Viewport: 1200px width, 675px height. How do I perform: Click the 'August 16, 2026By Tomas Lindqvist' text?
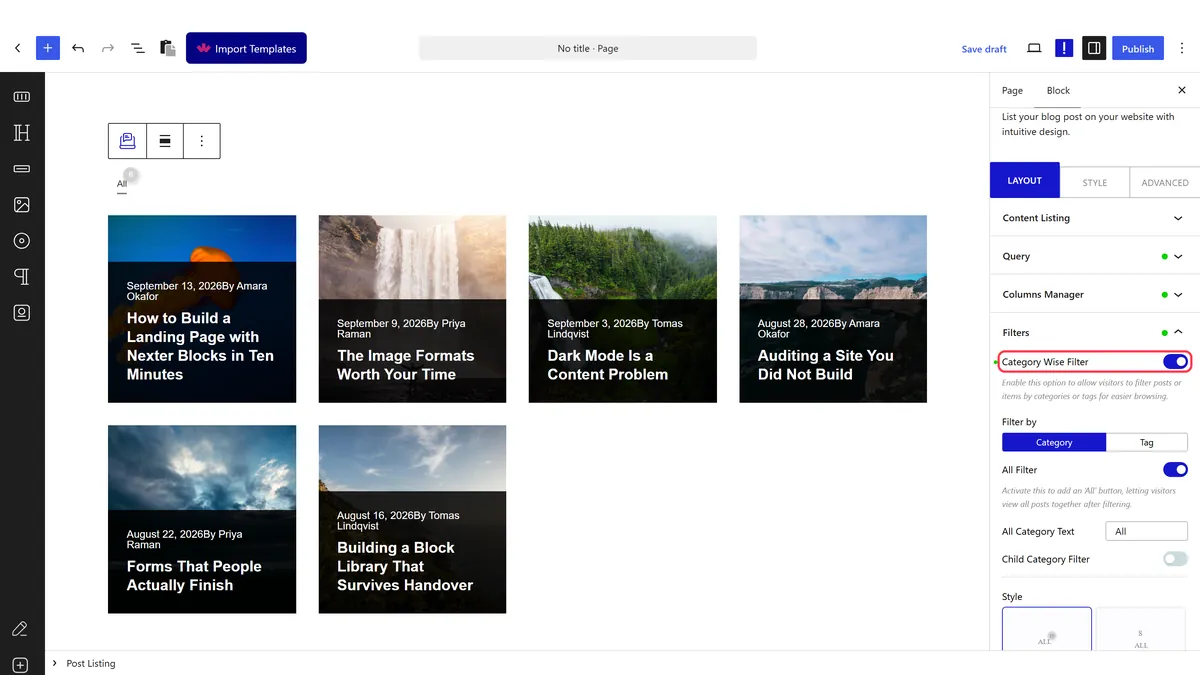tap(398, 520)
